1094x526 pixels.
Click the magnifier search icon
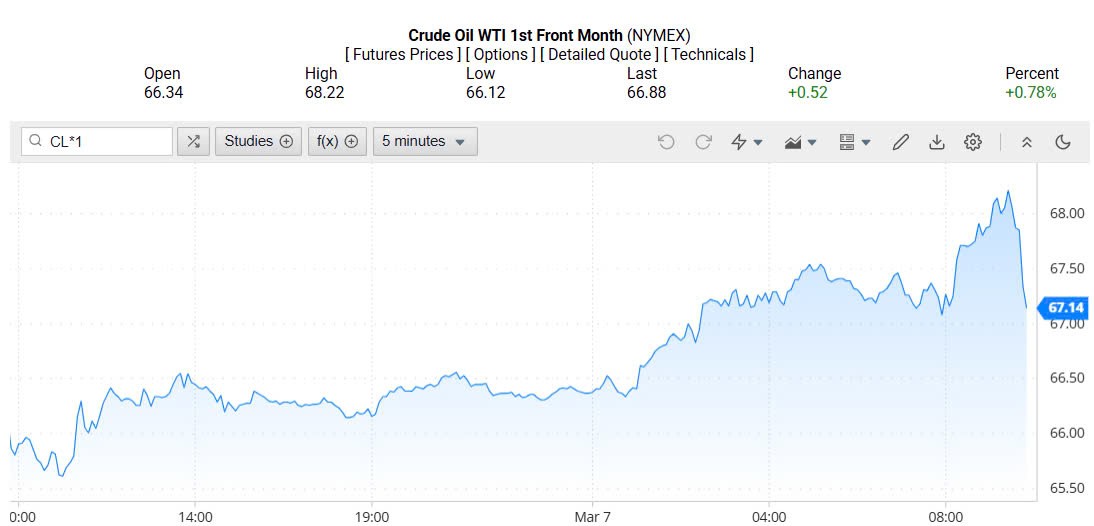(36, 142)
